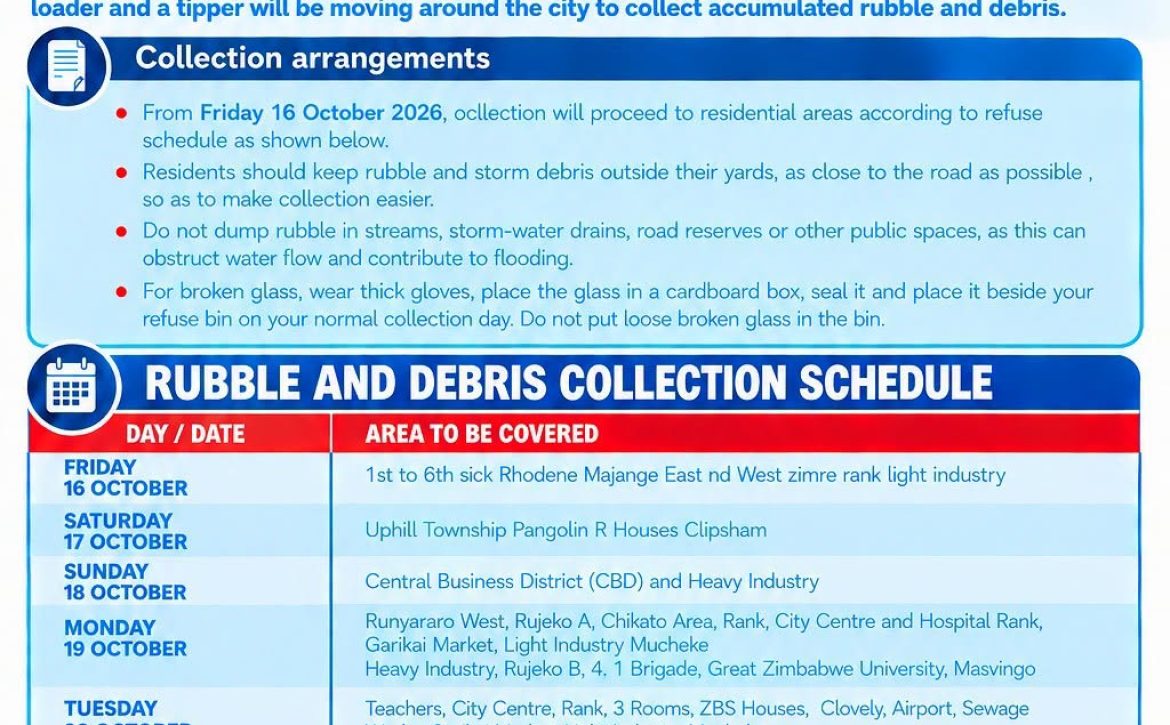Click 'Uphill Township Pangolin R Houses Clipsham'
This screenshot has height=725, width=1170.
(566, 530)
